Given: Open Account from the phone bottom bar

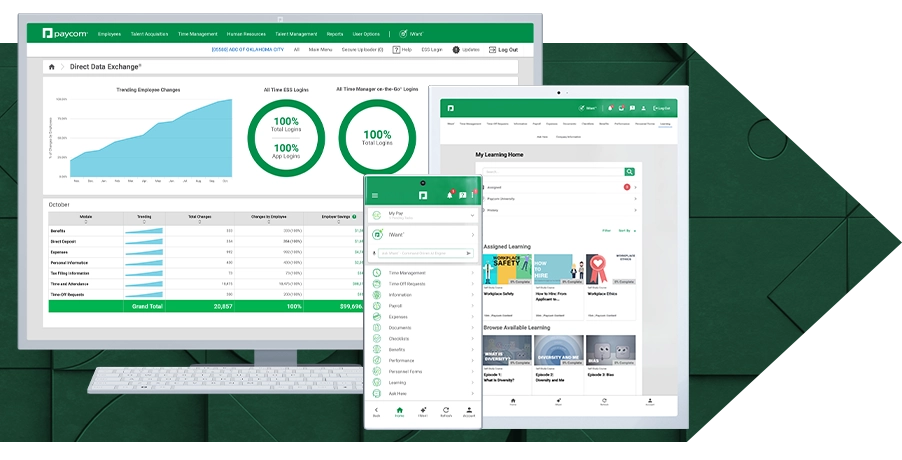Looking at the screenshot, I should click(x=469, y=411).
